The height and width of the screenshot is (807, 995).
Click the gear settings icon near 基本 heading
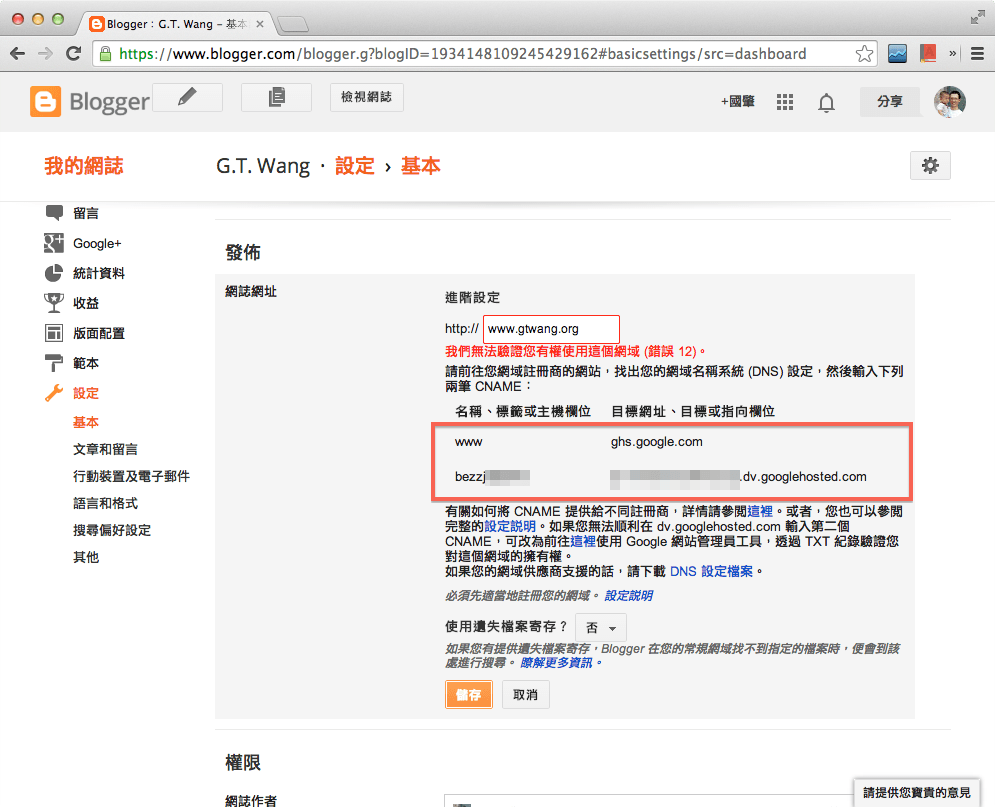tap(930, 165)
